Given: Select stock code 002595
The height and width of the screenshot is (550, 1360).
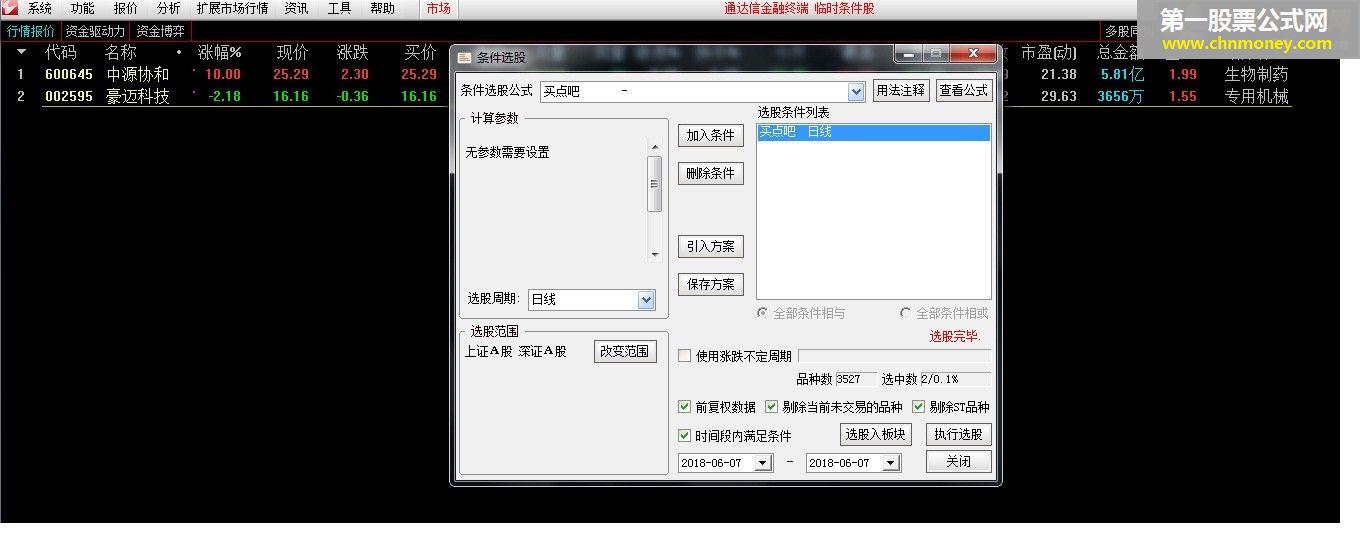Looking at the screenshot, I should tap(69, 96).
